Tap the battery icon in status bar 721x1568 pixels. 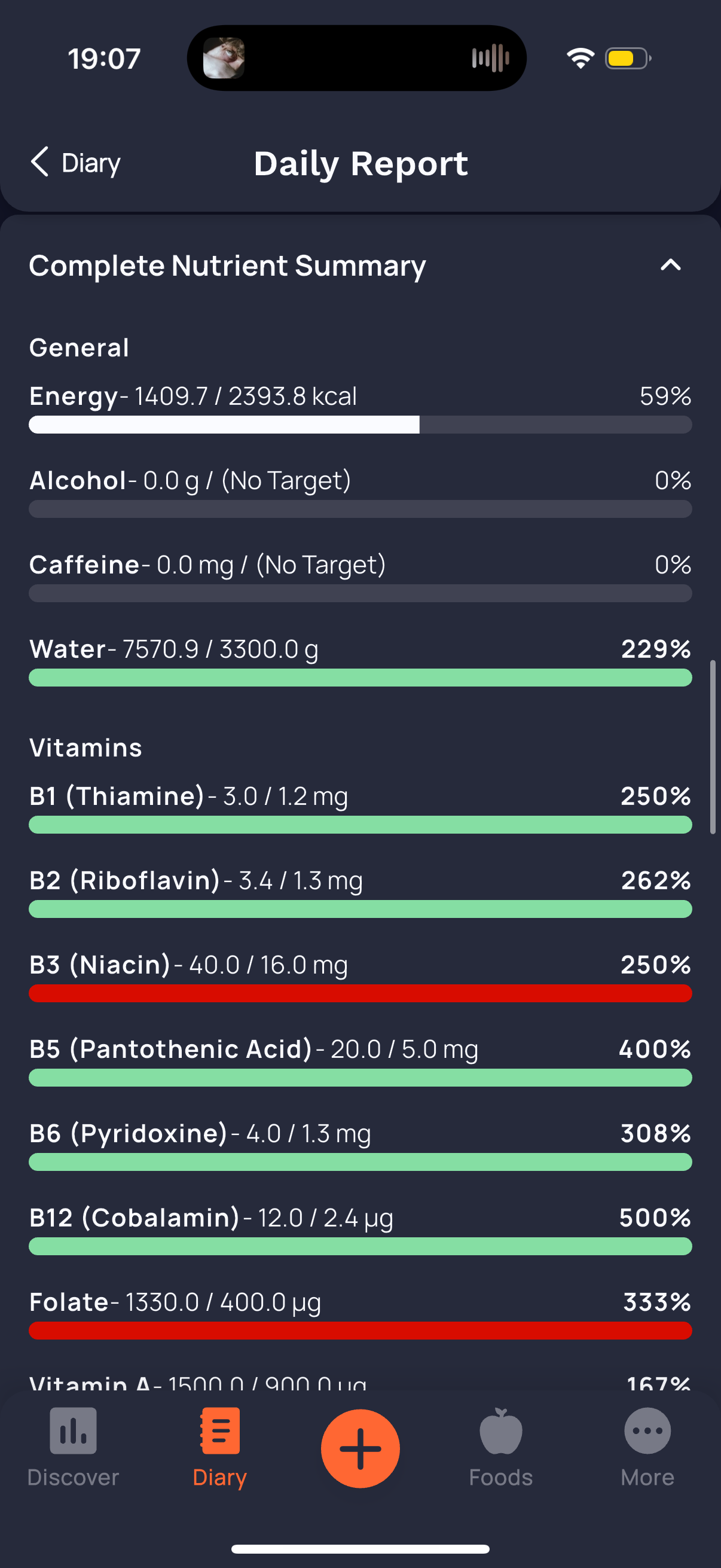(x=628, y=59)
